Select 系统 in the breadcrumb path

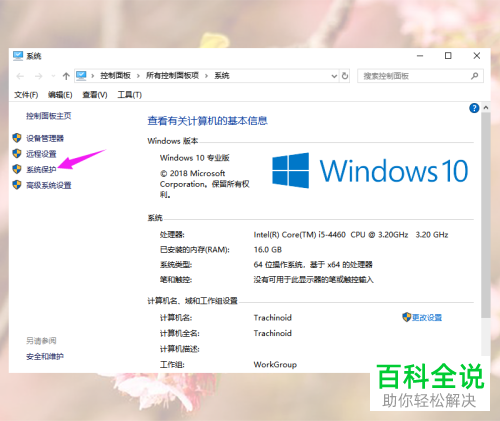point(222,76)
